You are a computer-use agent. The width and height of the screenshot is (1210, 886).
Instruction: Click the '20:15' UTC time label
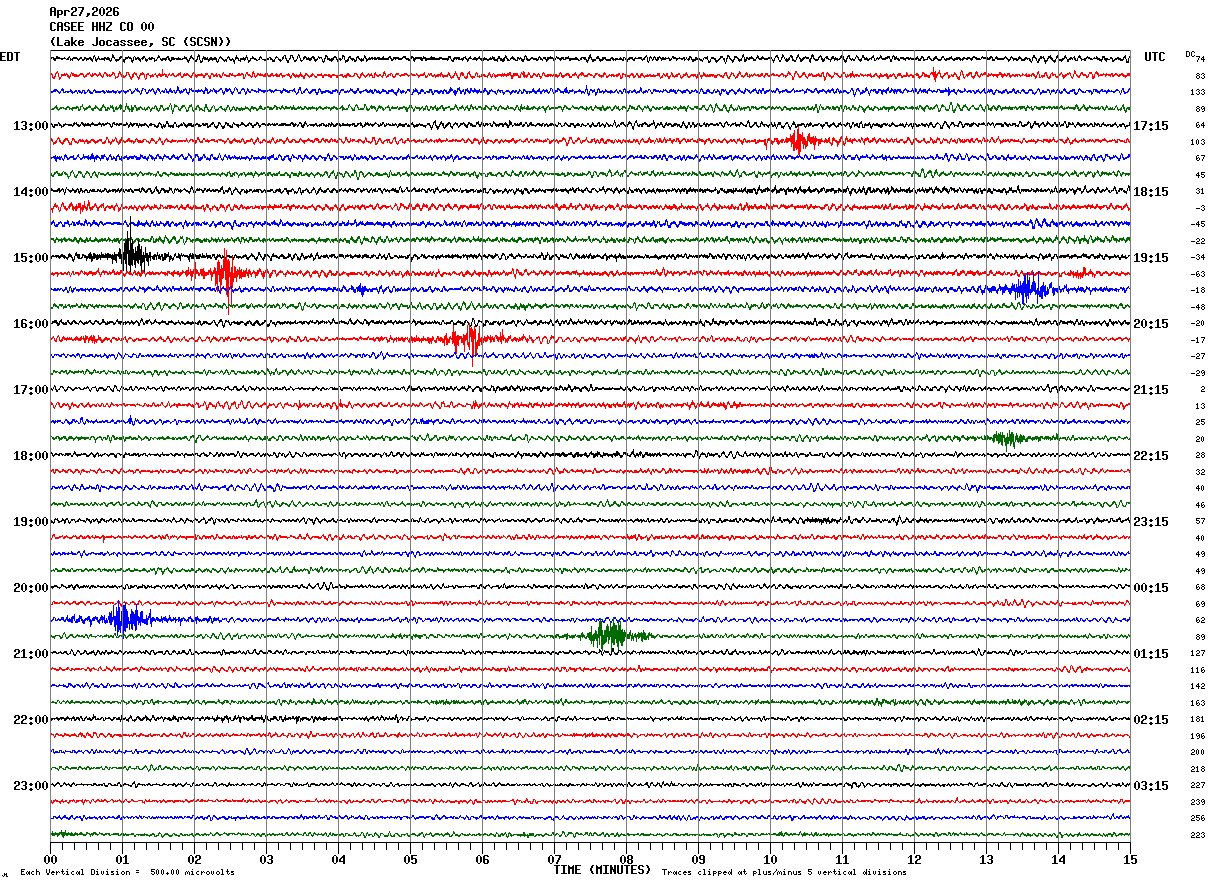pyautogui.click(x=1151, y=324)
